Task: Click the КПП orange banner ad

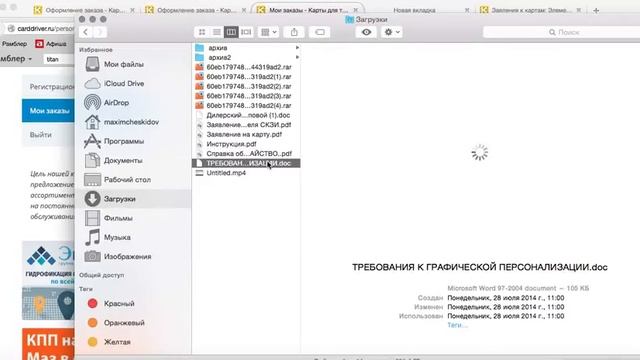Action: 48,344
